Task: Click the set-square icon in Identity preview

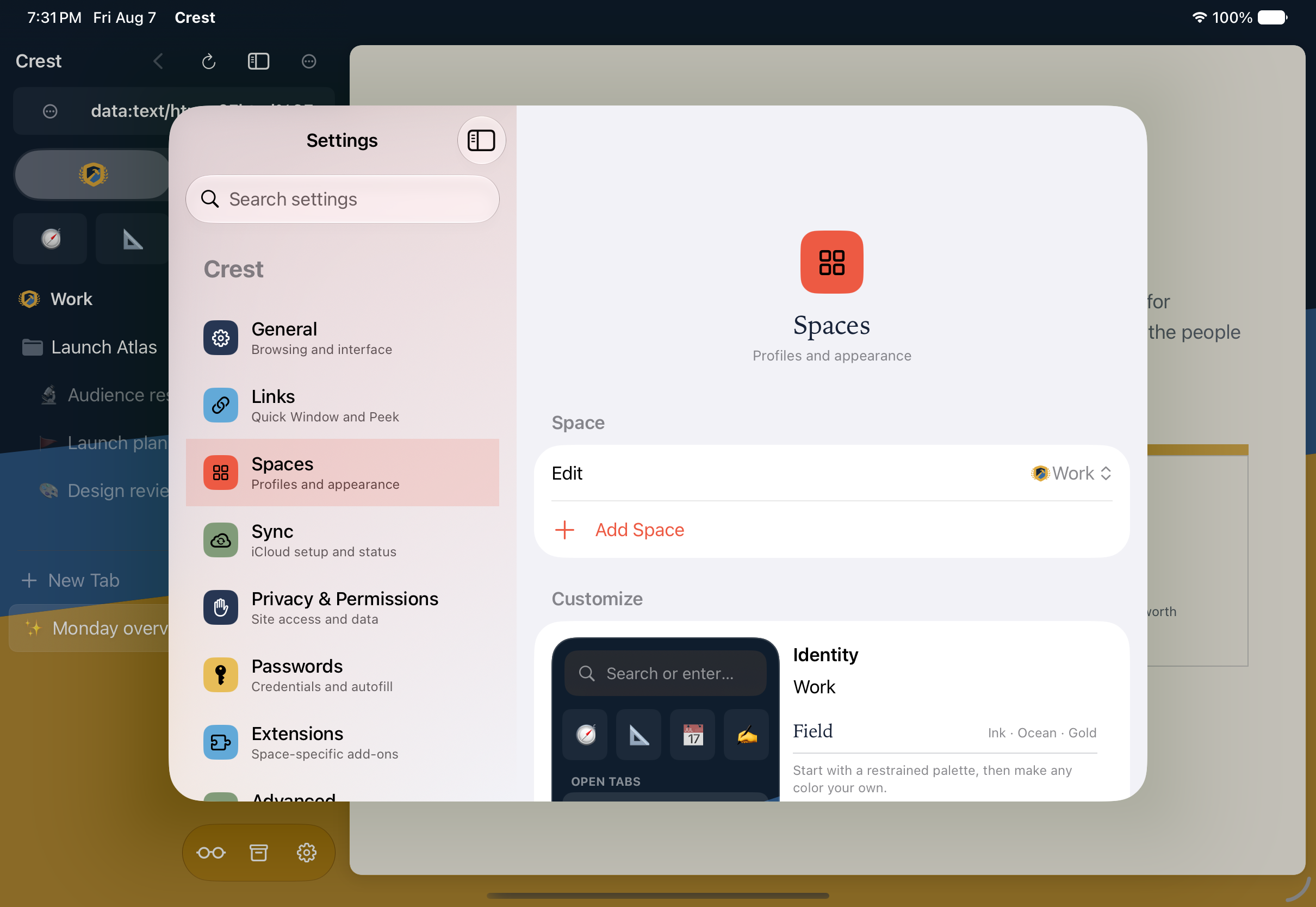Action: pyautogui.click(x=638, y=735)
